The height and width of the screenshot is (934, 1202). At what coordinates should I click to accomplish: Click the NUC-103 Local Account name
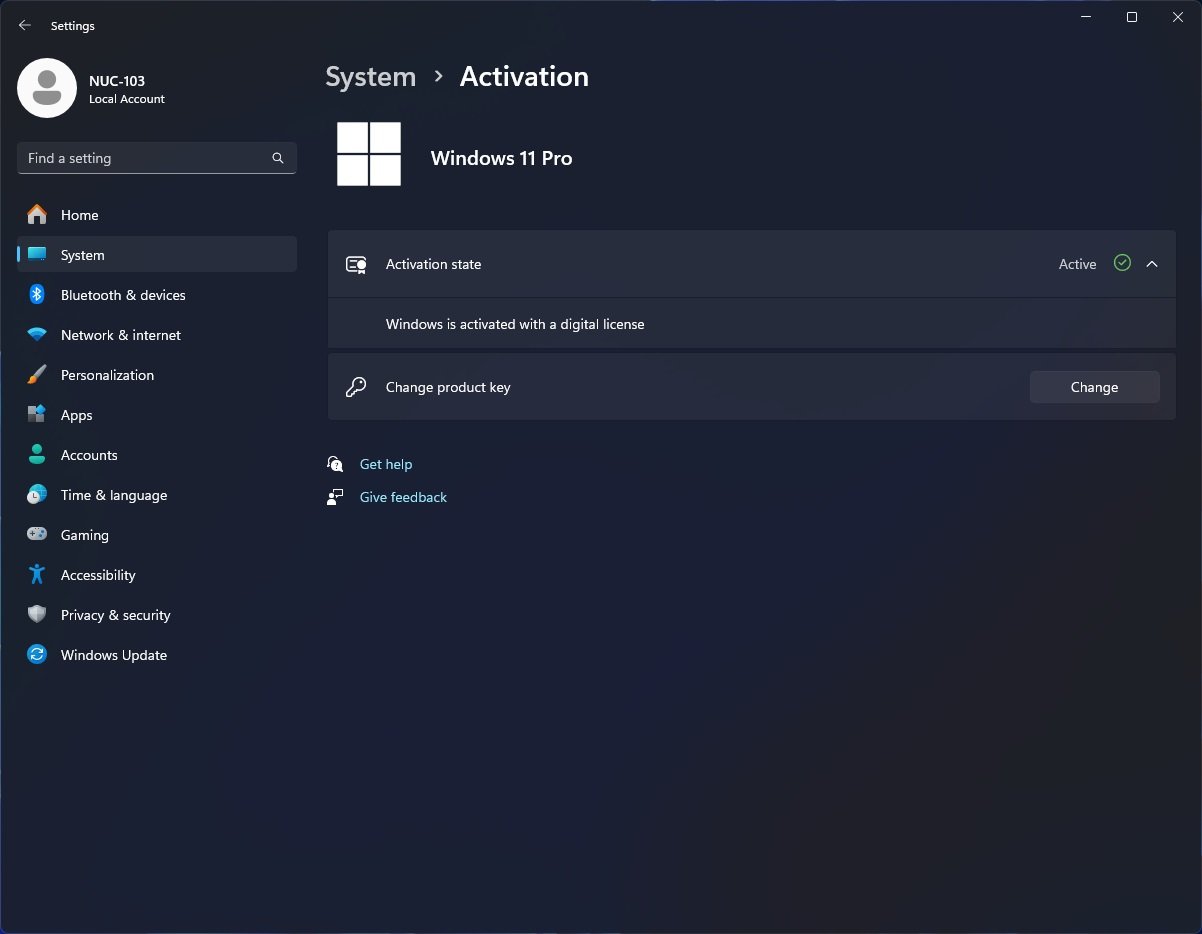[126, 89]
